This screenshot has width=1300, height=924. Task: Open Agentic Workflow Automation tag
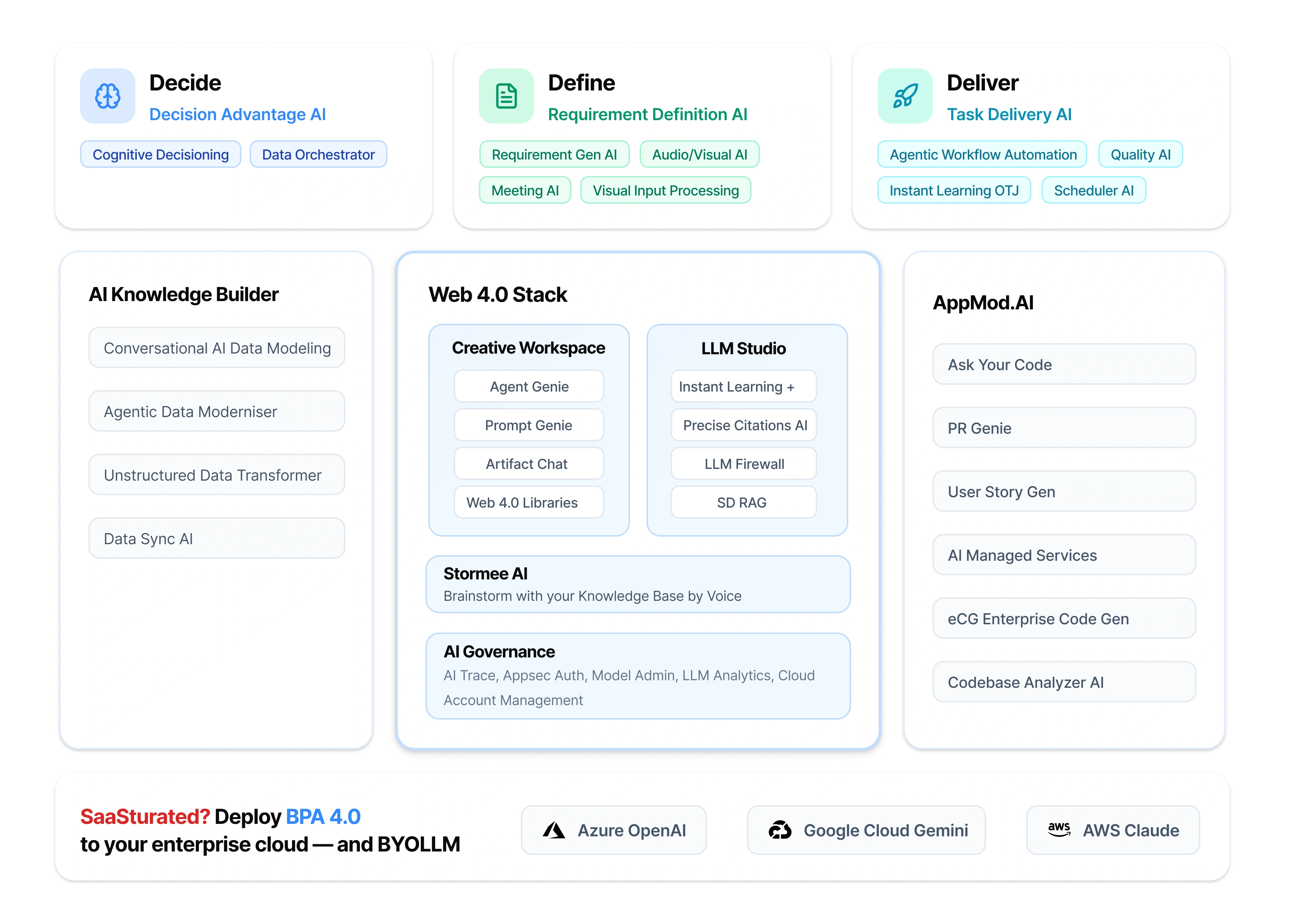tap(982, 154)
